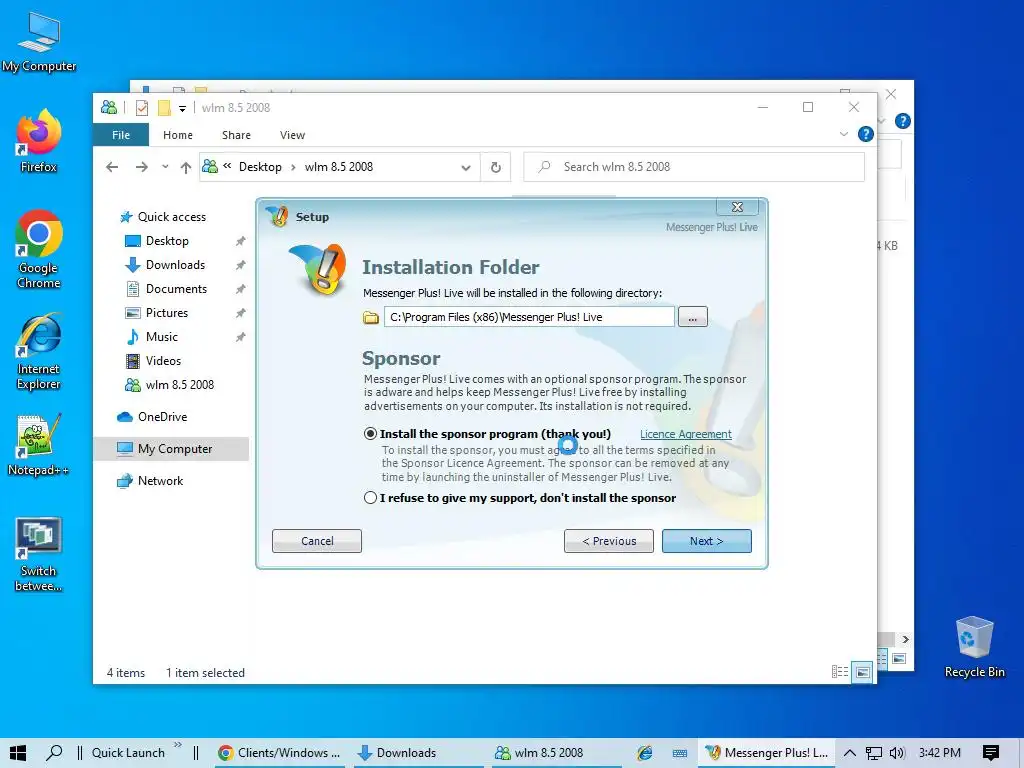Viewport: 1024px width, 768px height.
Task: Open Desktop in the navigation pane
Action: pos(167,241)
